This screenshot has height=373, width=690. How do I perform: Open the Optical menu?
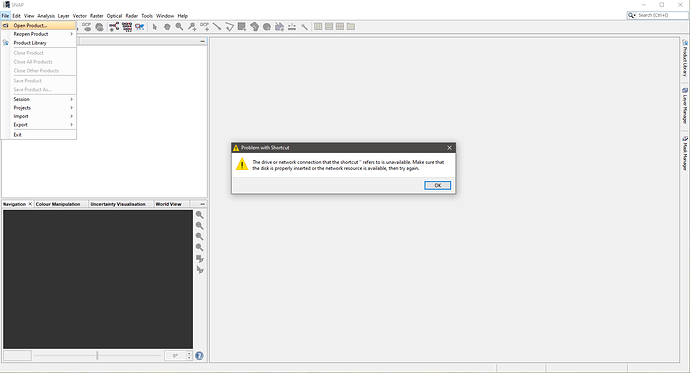[x=114, y=16]
